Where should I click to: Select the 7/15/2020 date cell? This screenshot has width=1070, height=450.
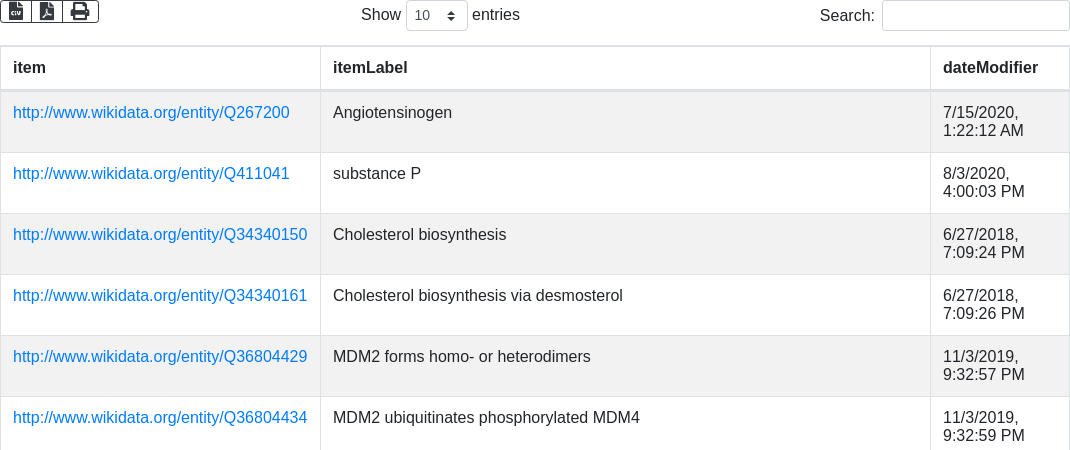(1000, 122)
